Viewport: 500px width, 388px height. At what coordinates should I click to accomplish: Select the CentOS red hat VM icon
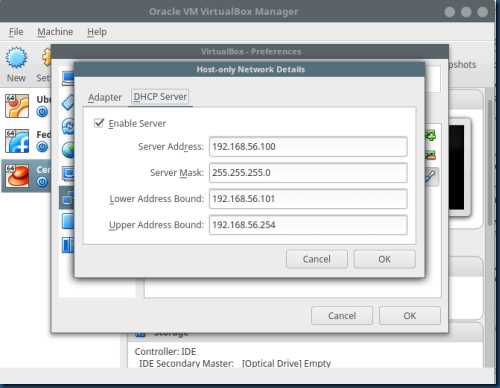[17, 176]
